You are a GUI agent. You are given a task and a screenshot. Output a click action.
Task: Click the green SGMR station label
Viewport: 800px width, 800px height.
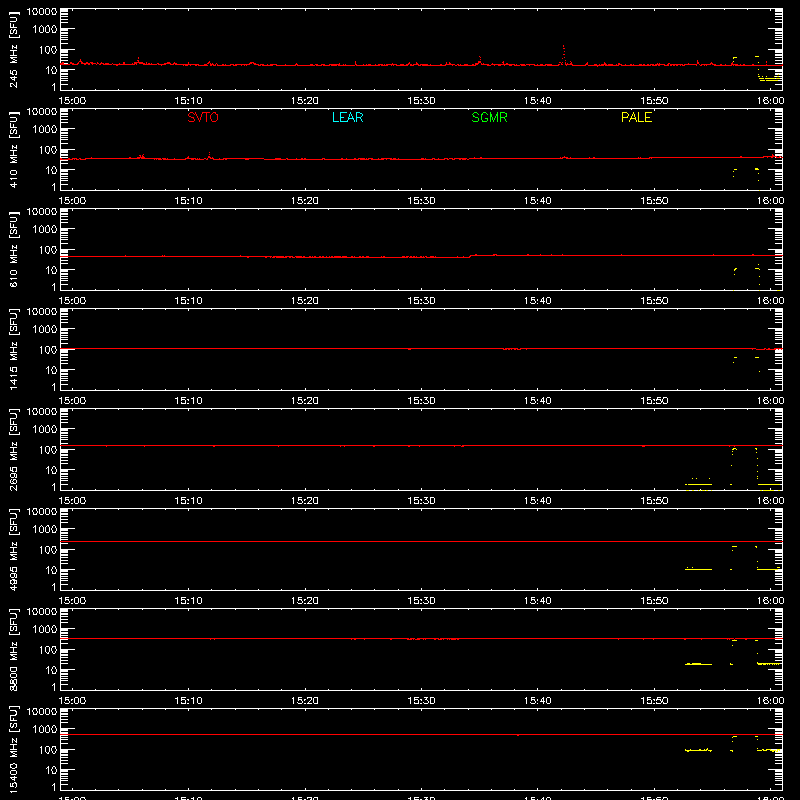pyautogui.click(x=489, y=117)
